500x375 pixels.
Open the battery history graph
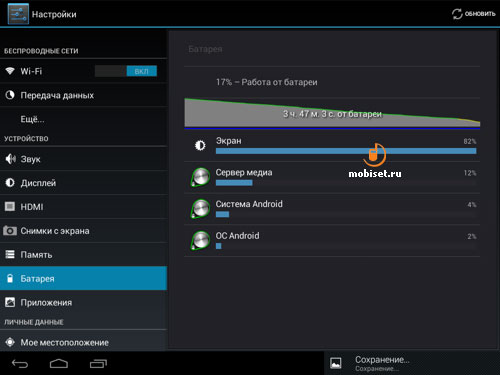tap(332, 113)
